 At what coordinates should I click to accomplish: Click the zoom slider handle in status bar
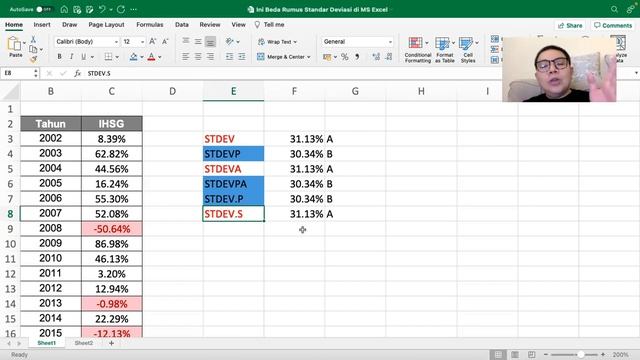coord(581,355)
